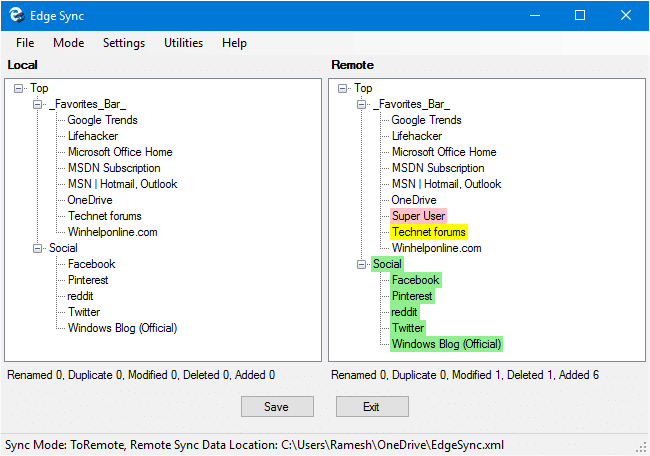Screen dimensions: 650x456
Task: Select MSDN Subscription in Local tree
Action: click(114, 168)
